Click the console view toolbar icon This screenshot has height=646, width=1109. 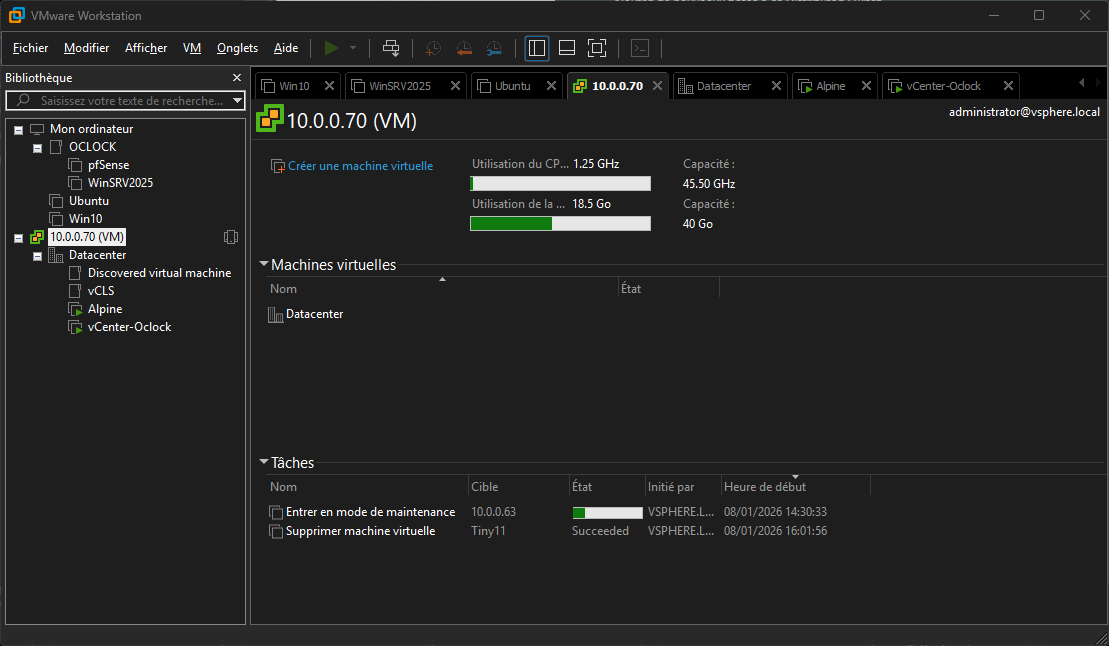pos(640,48)
